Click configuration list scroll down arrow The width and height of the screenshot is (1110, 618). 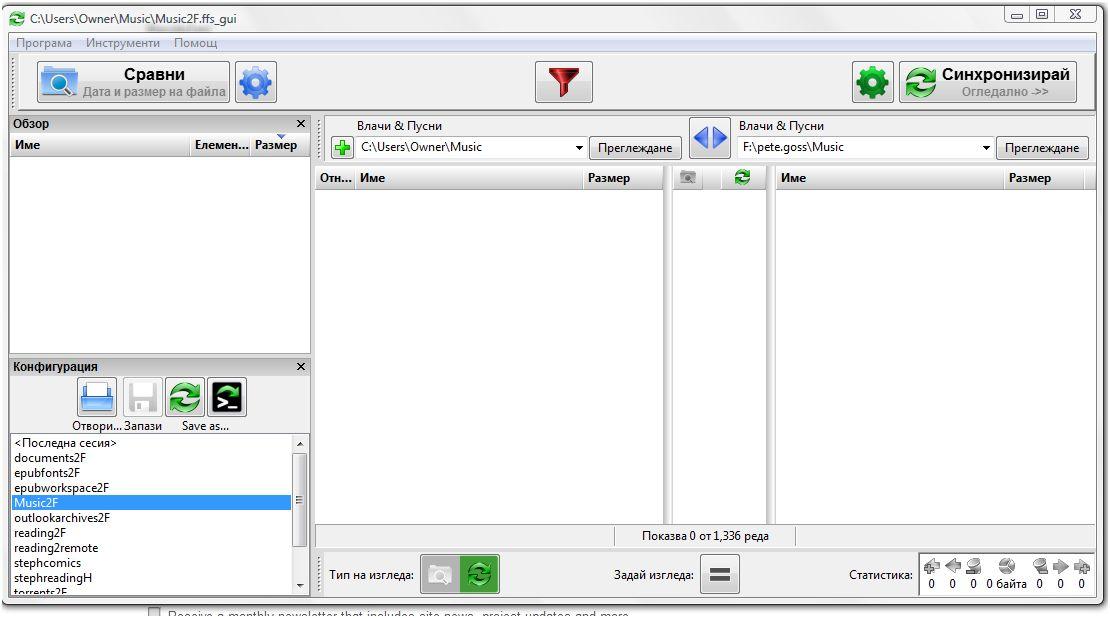[x=299, y=585]
